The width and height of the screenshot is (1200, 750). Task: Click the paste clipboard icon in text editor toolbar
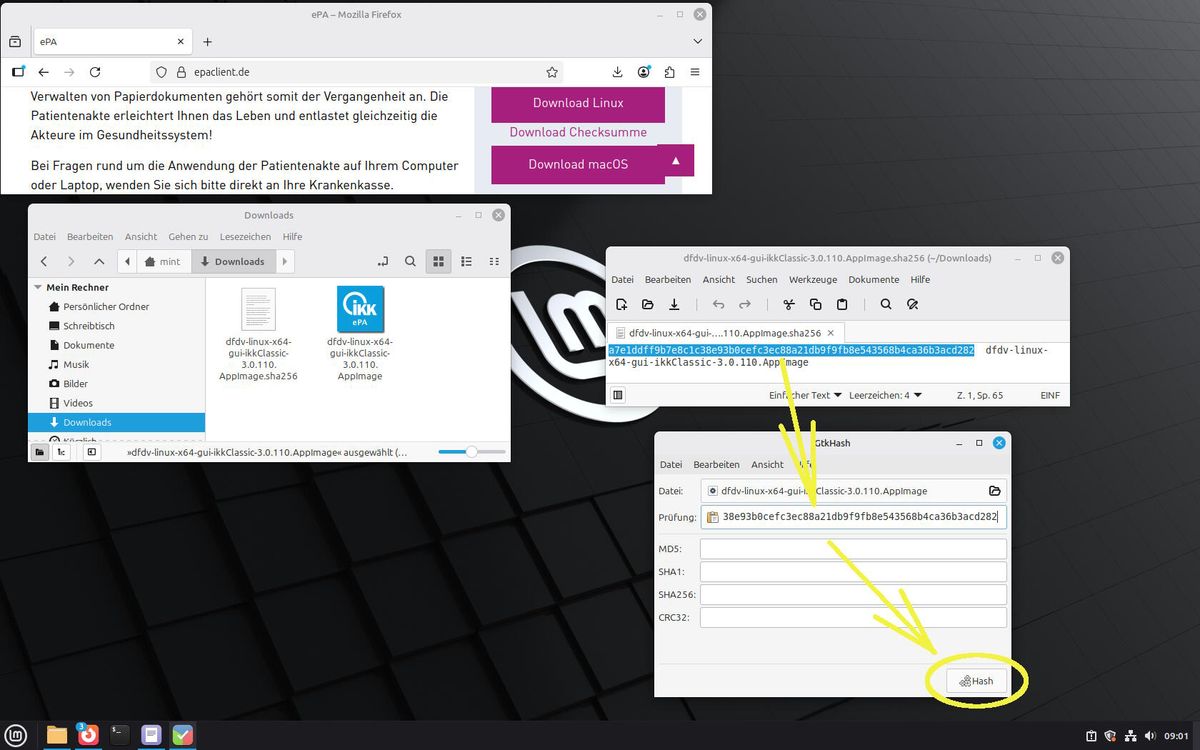point(842,304)
